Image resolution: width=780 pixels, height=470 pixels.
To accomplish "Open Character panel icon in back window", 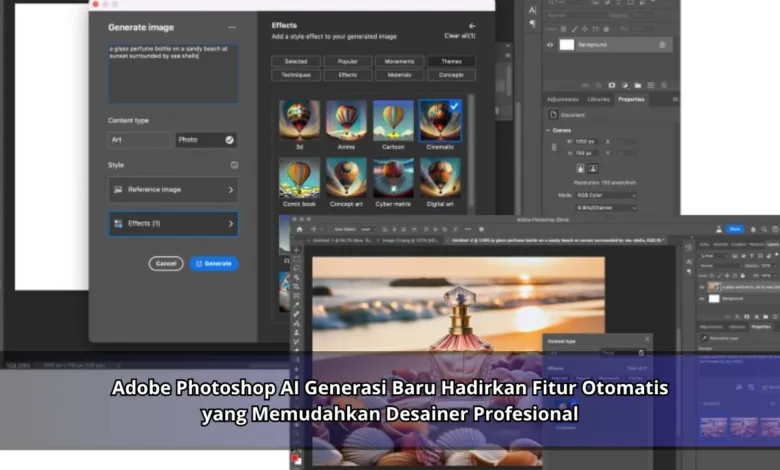I will click(x=532, y=10).
